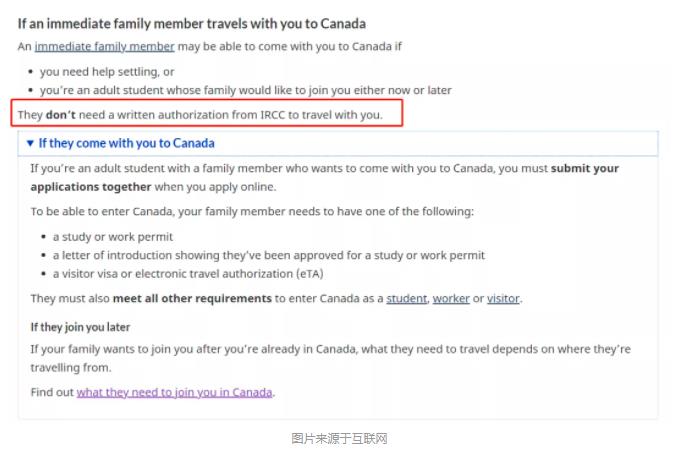Open 'what they need to join you in Canada' link
This screenshot has height=452, width=679.
(175, 392)
